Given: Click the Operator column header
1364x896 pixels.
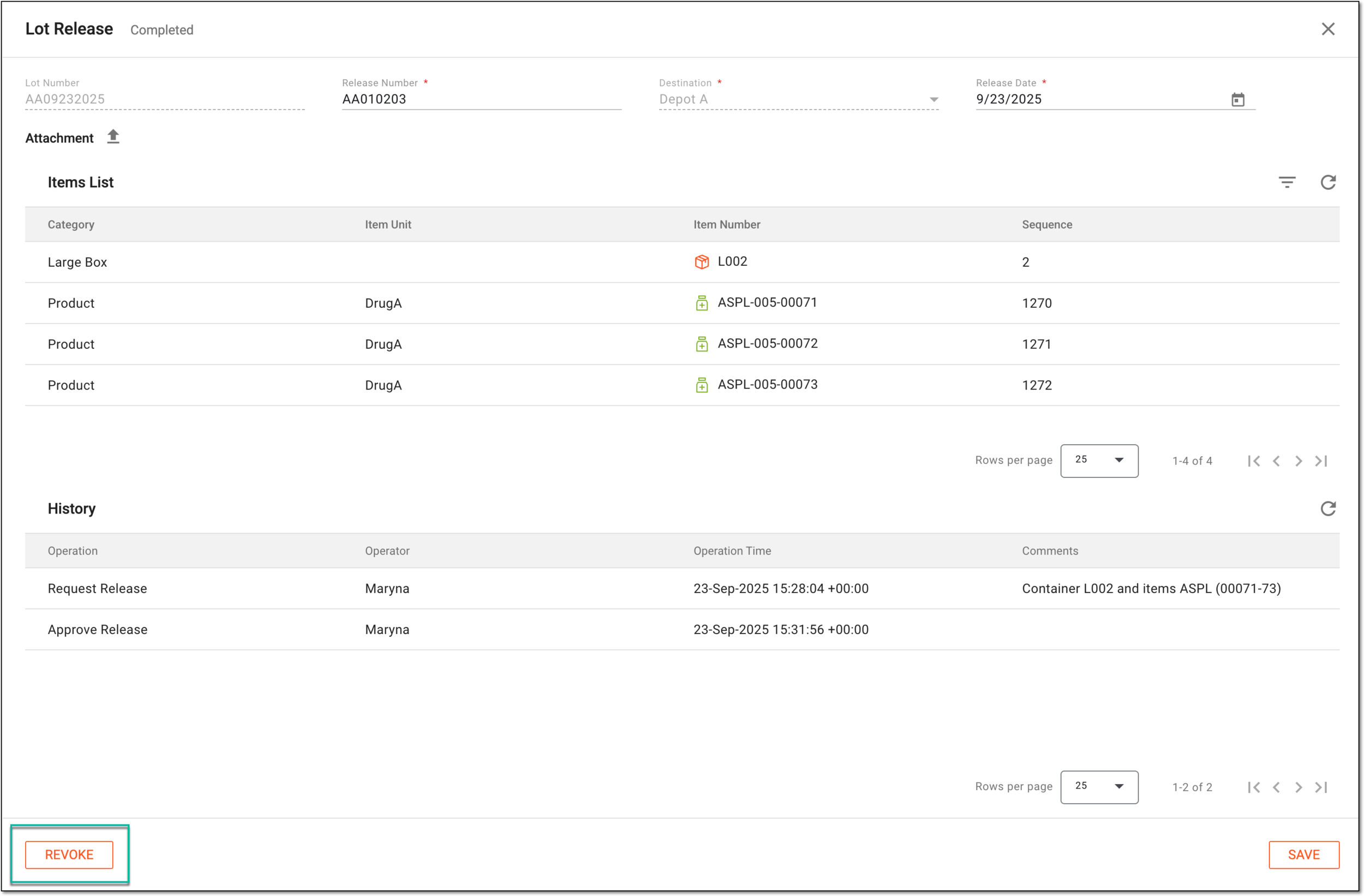Looking at the screenshot, I should coord(387,551).
